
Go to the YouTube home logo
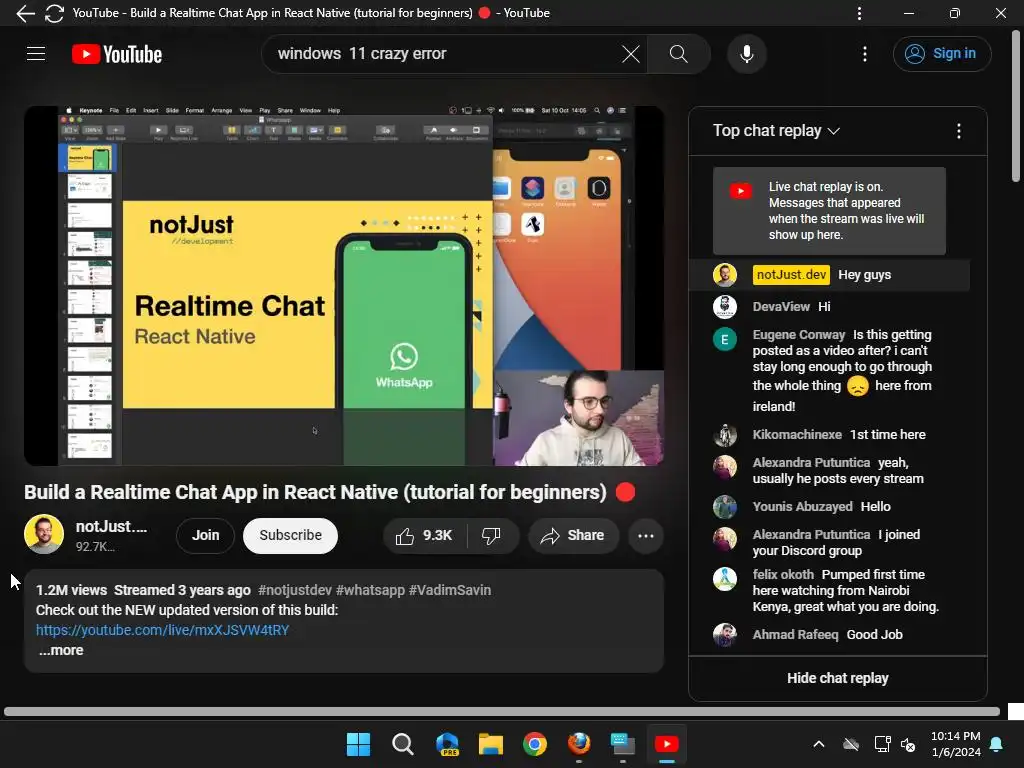[x=117, y=54]
